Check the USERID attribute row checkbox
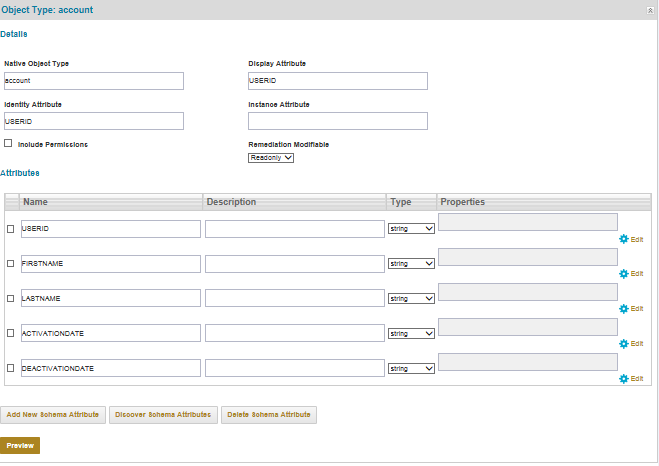The image size is (659, 466). (x=11, y=229)
